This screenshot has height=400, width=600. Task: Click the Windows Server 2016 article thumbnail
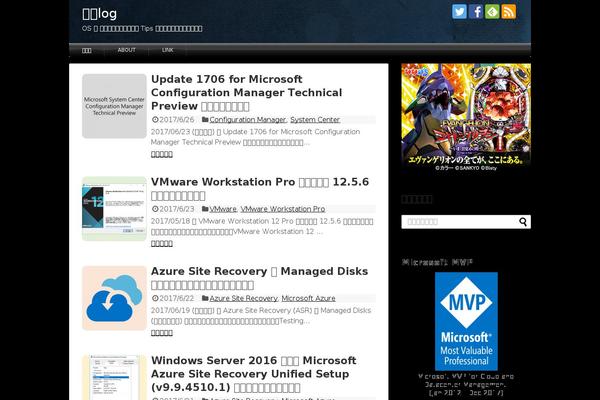pyautogui.click(x=114, y=377)
